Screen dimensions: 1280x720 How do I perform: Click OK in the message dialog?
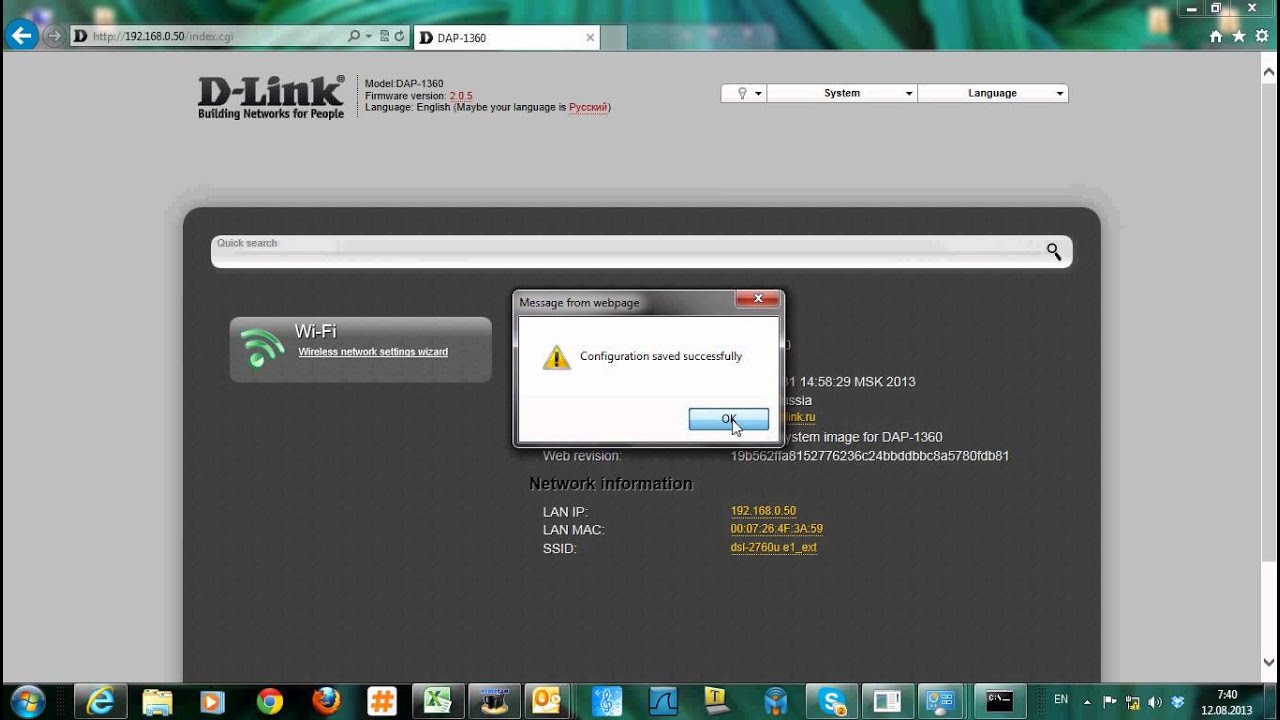[729, 419]
